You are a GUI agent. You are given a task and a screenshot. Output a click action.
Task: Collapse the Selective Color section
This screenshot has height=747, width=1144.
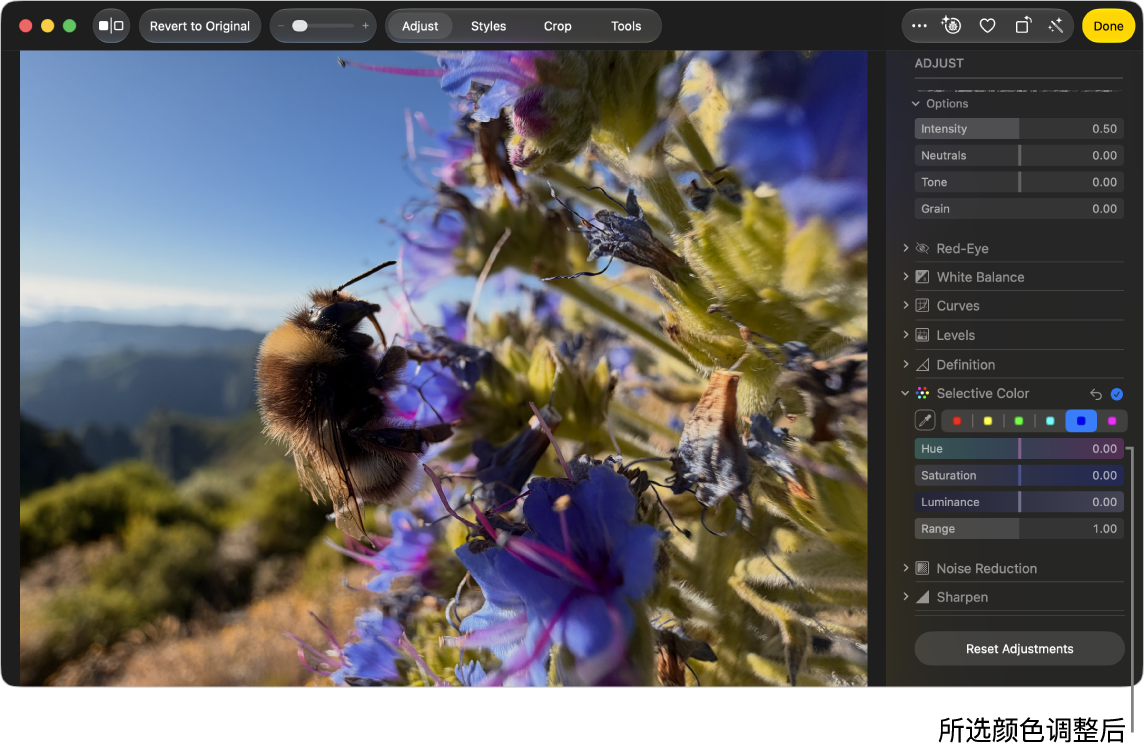tap(905, 393)
